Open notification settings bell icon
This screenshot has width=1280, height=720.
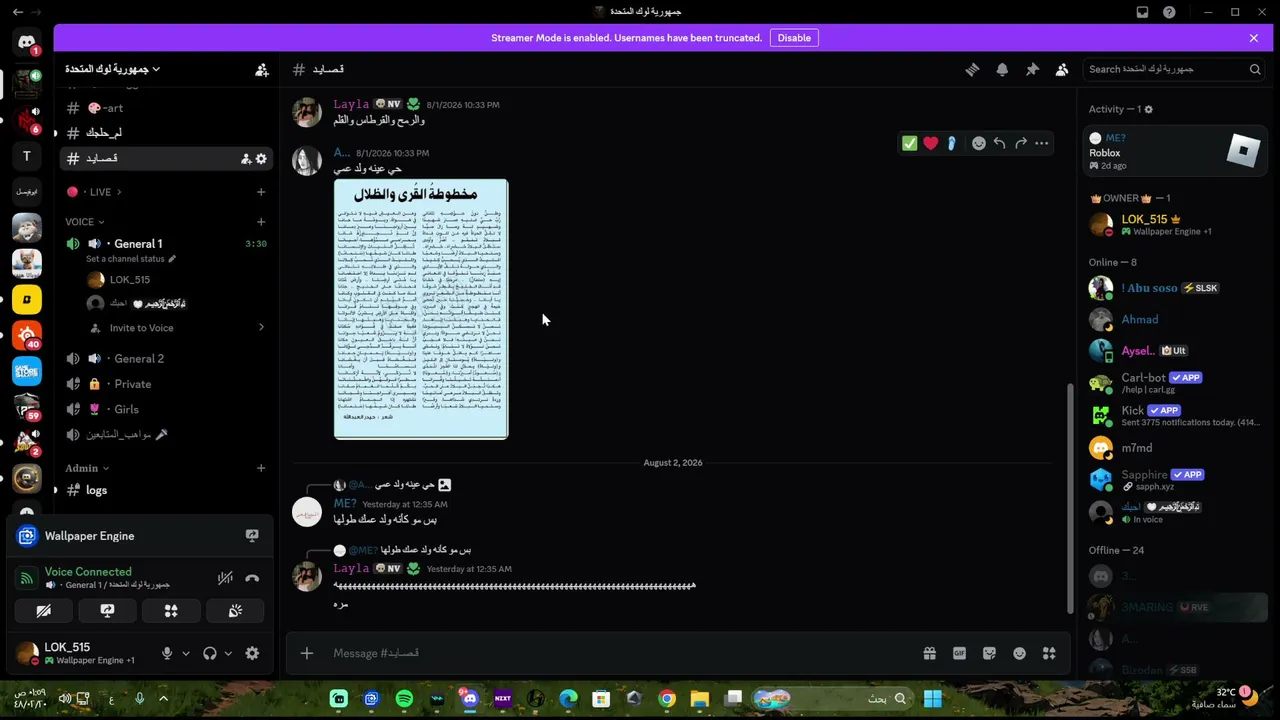[1002, 69]
